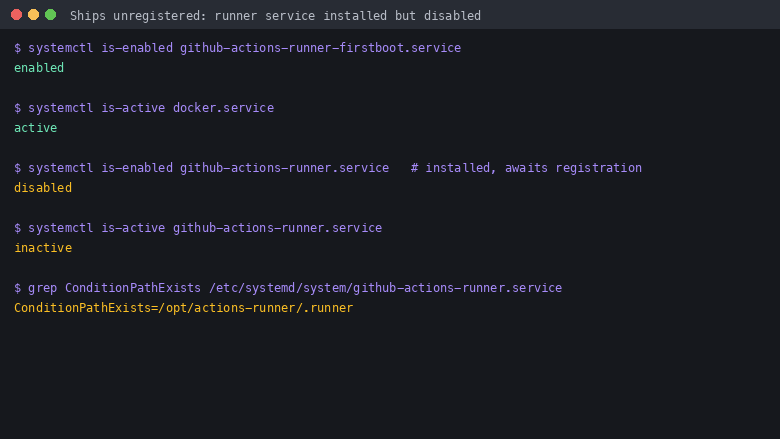Click the github-actions-runner-firstboot.service argument
This screenshot has width=780, height=439.
point(320,48)
